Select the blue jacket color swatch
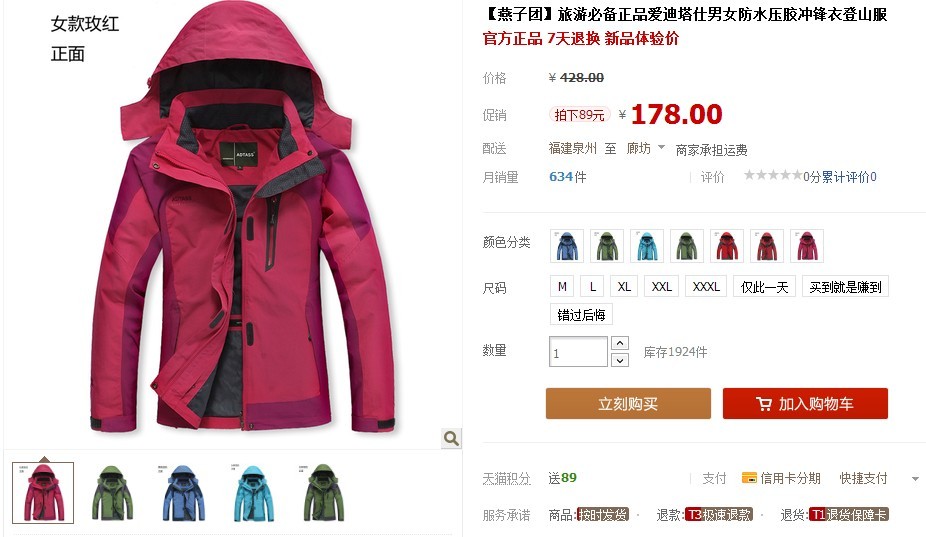 click(567, 246)
